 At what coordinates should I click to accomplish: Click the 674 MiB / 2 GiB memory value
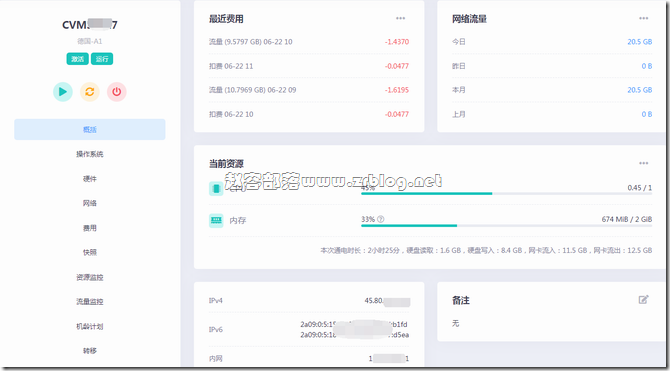627,219
